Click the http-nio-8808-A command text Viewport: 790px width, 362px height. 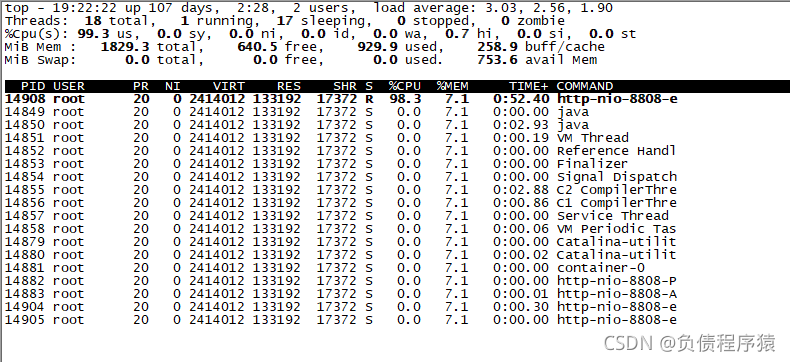617,295
